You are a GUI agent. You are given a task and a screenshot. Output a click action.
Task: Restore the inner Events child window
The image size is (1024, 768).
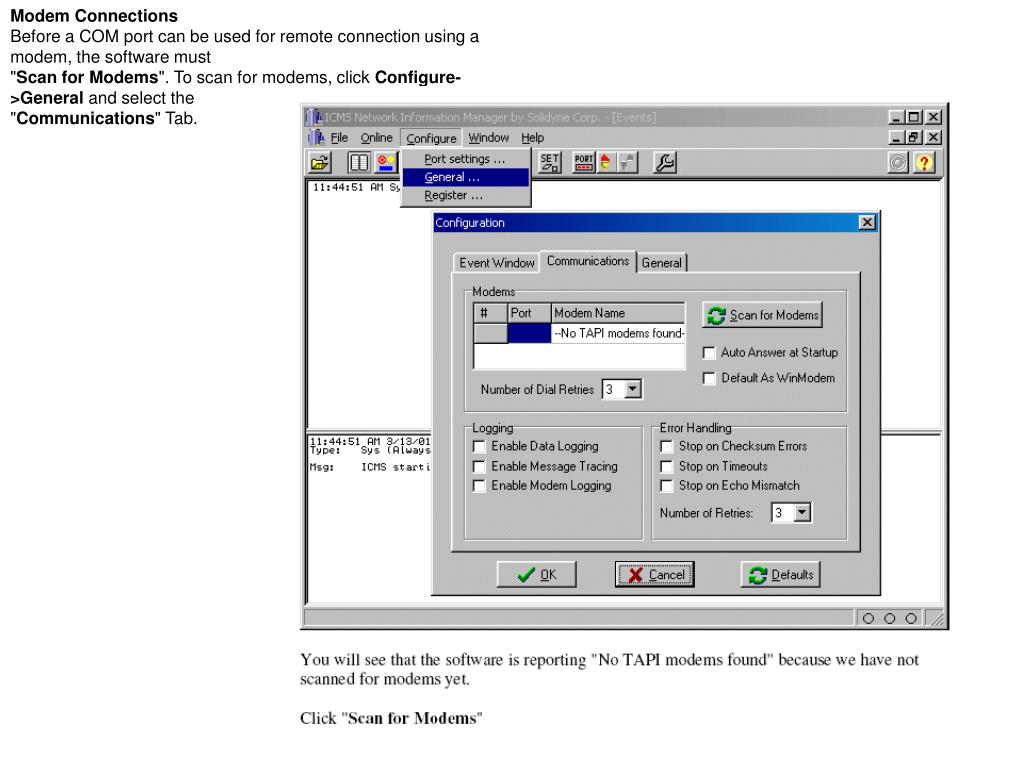pos(914,138)
